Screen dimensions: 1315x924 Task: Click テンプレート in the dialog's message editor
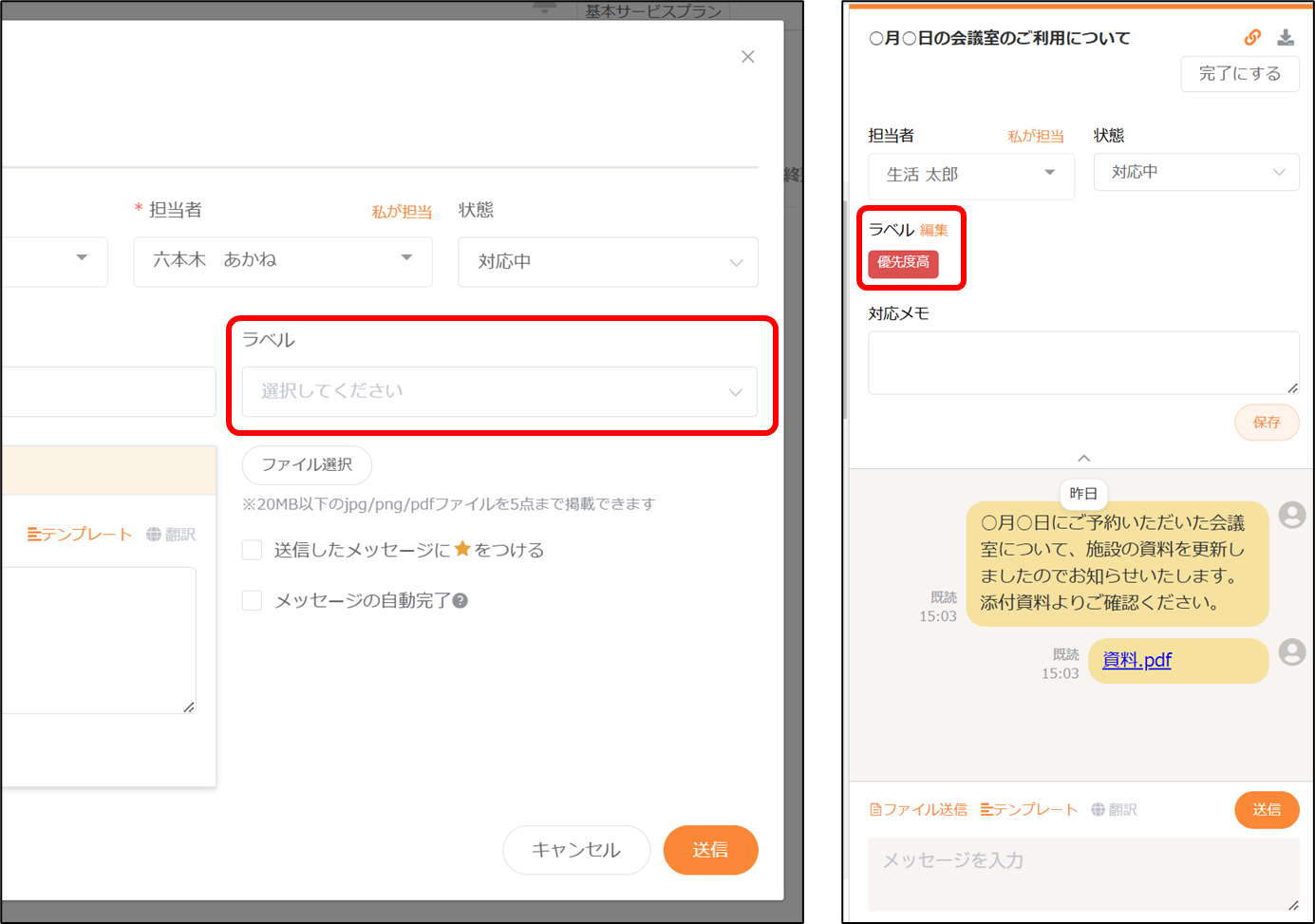[x=80, y=535]
